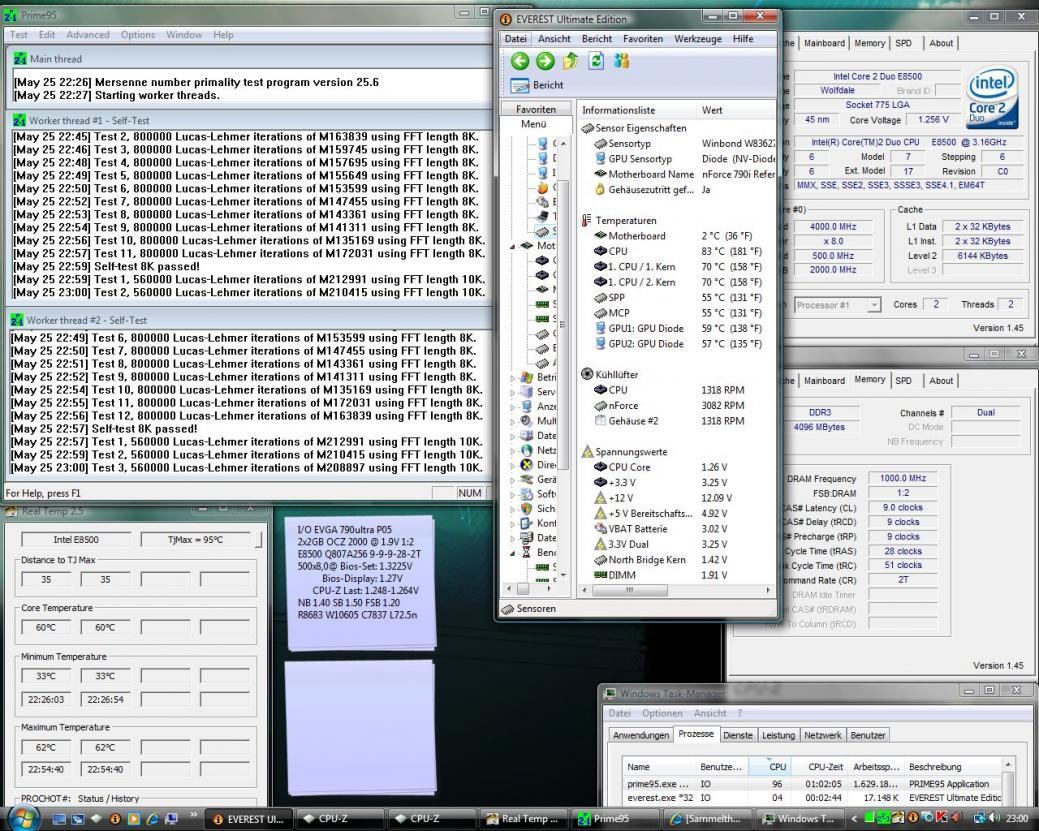Switch to Real Temp via its taskbar button
The width and height of the screenshot is (1039, 831).
pyautogui.click(x=523, y=819)
